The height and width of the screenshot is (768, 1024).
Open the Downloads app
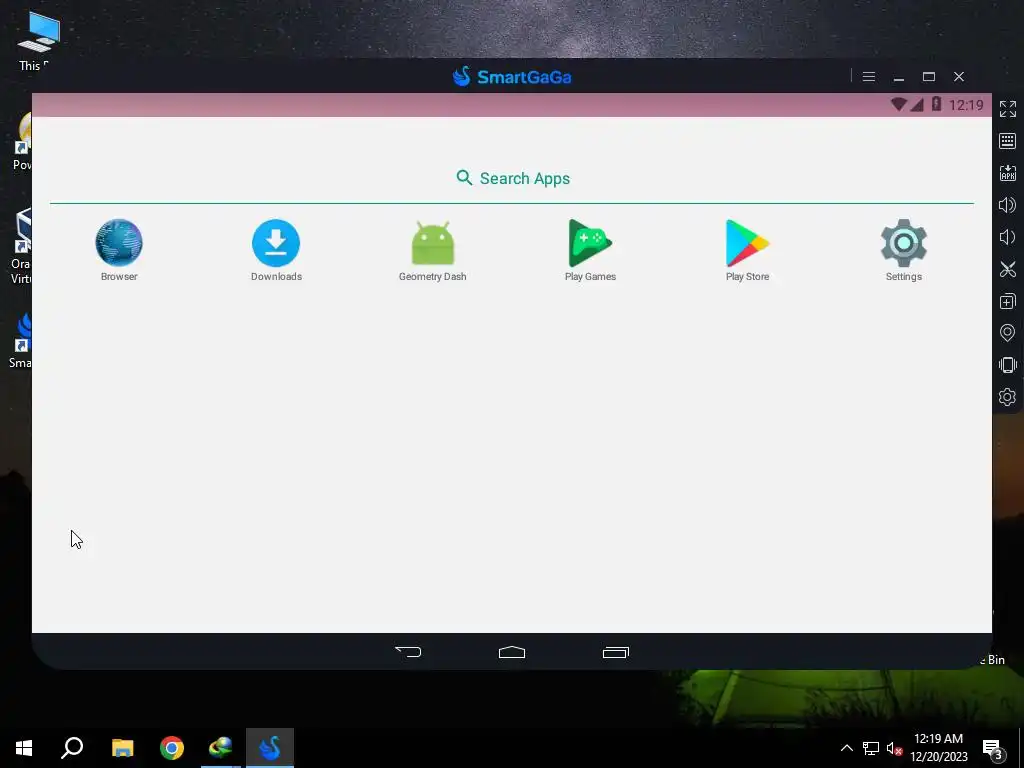pos(276,250)
